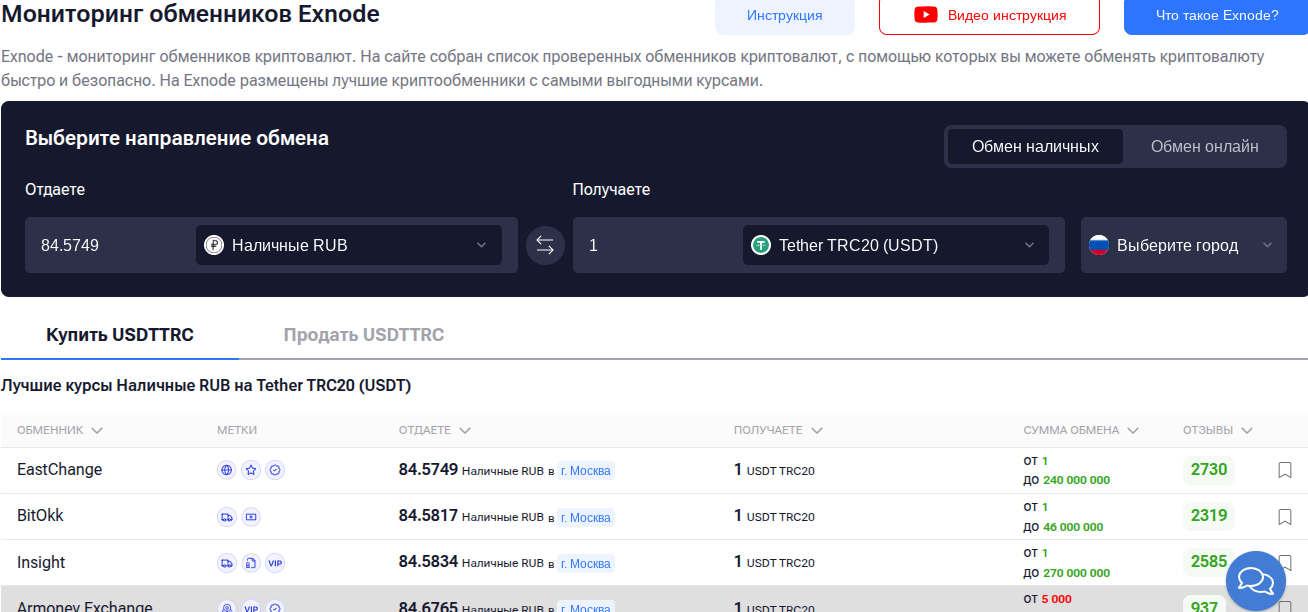The width and height of the screenshot is (1308, 612).
Task: Open the BitOkk exchanger link
Action: tap(40, 516)
